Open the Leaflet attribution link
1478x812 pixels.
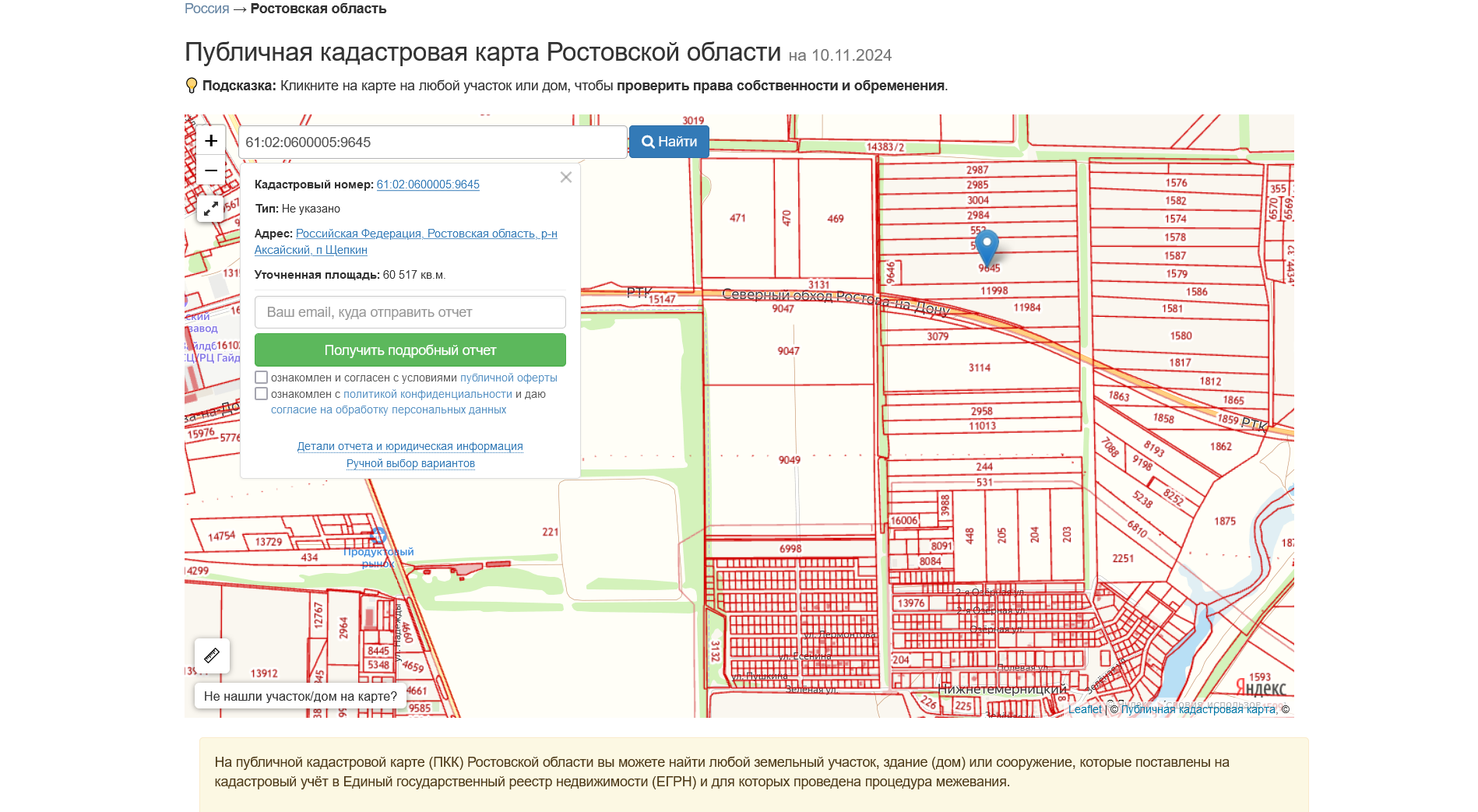1084,708
